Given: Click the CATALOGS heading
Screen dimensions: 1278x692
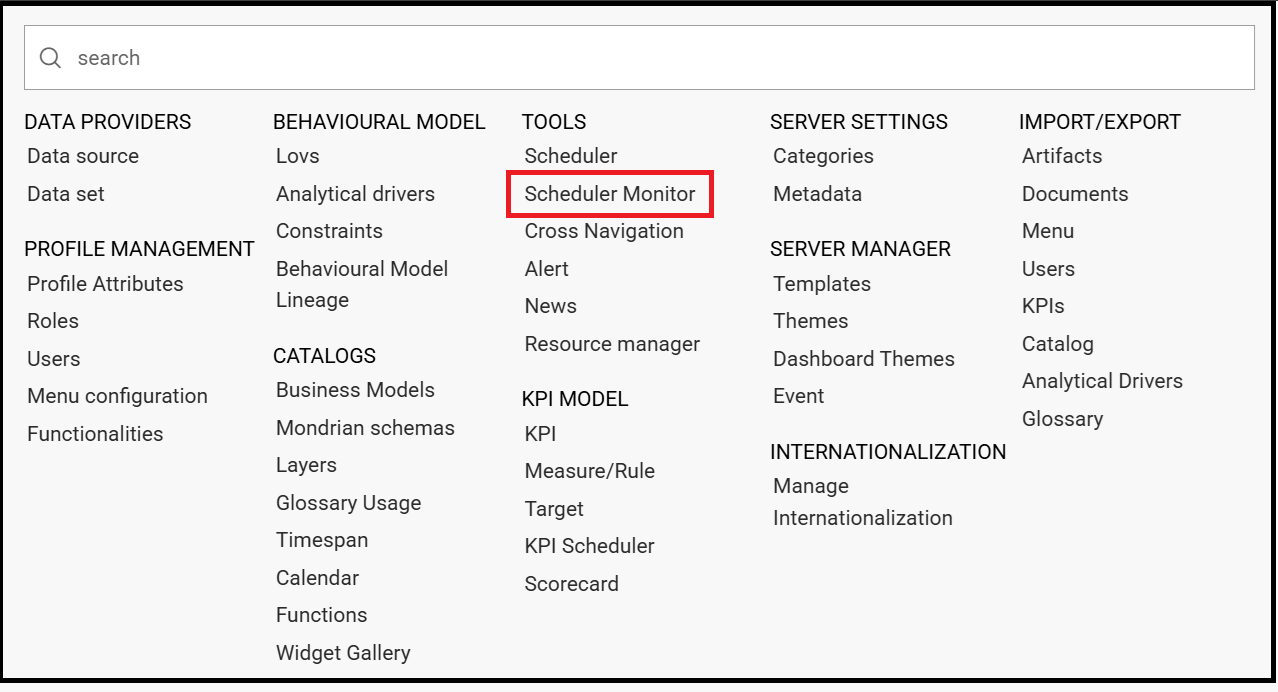Looking at the screenshot, I should [x=324, y=356].
